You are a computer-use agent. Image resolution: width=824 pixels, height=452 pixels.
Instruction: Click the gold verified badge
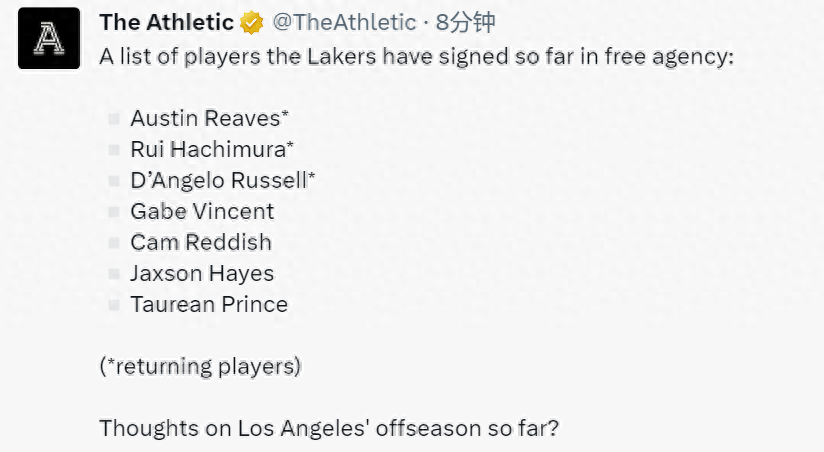pos(252,23)
